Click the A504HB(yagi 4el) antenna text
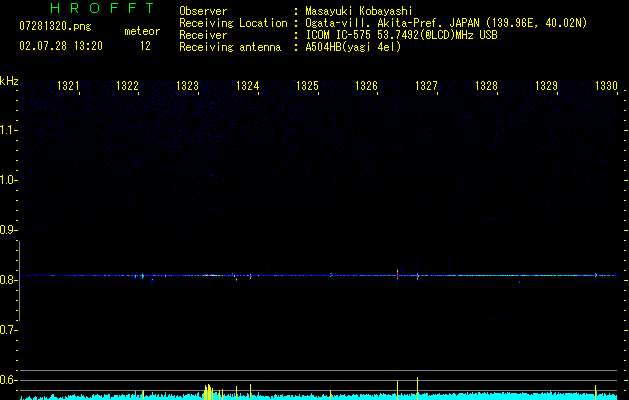Screen dimensions: 629x400 353,47
